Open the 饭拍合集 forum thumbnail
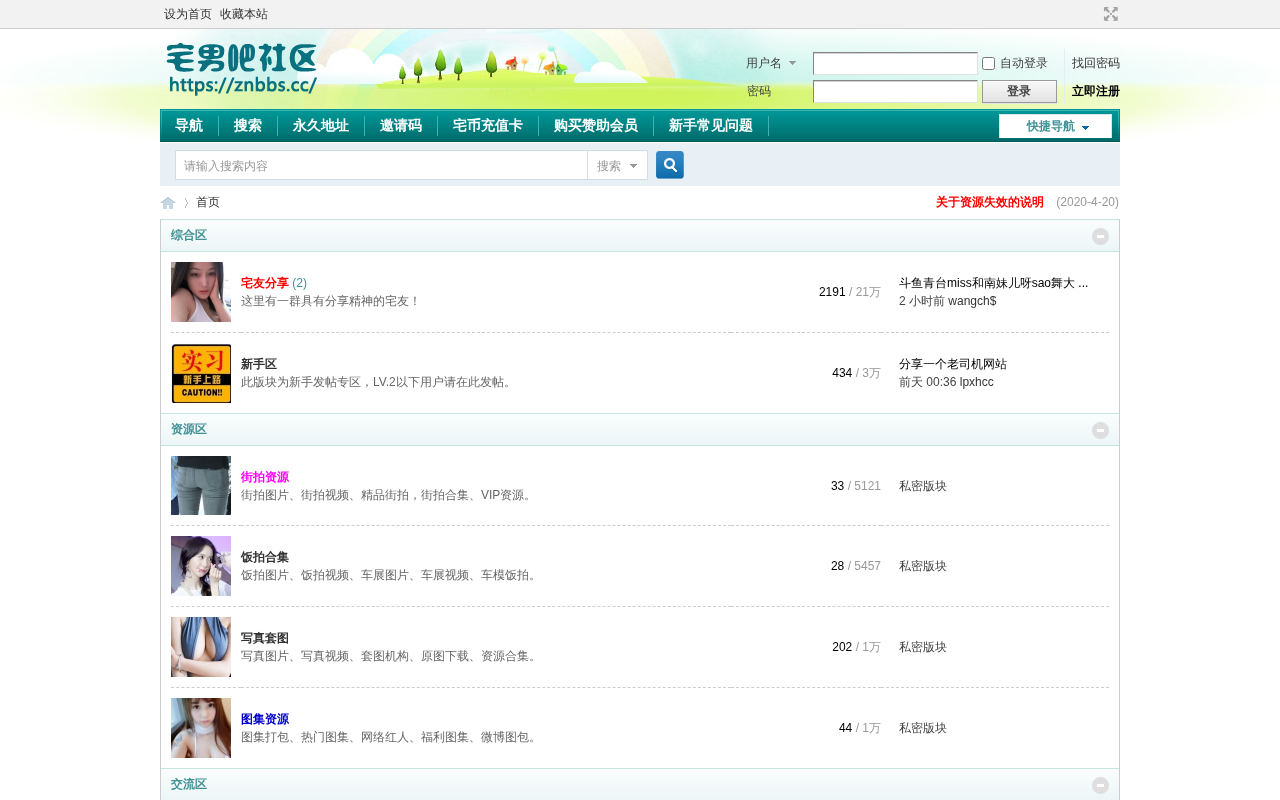Viewport: 1280px width, 800px height. [201, 566]
